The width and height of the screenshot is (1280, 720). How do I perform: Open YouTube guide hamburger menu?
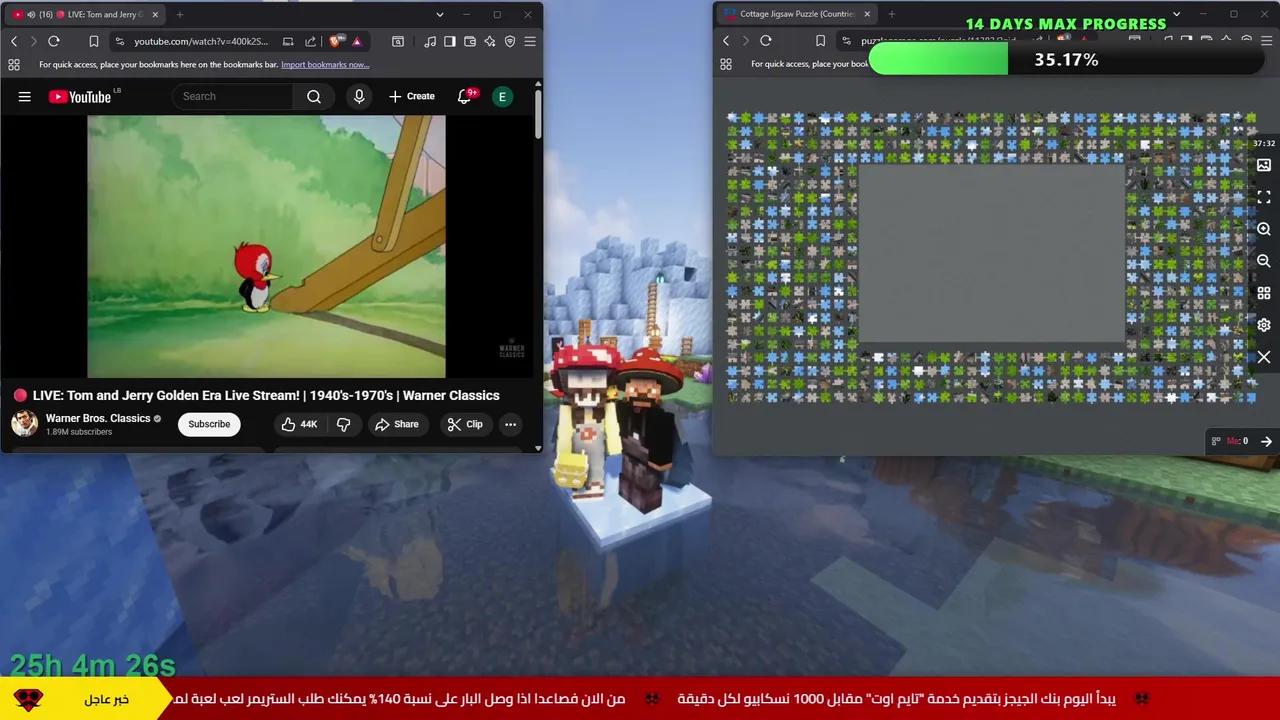[x=25, y=96]
